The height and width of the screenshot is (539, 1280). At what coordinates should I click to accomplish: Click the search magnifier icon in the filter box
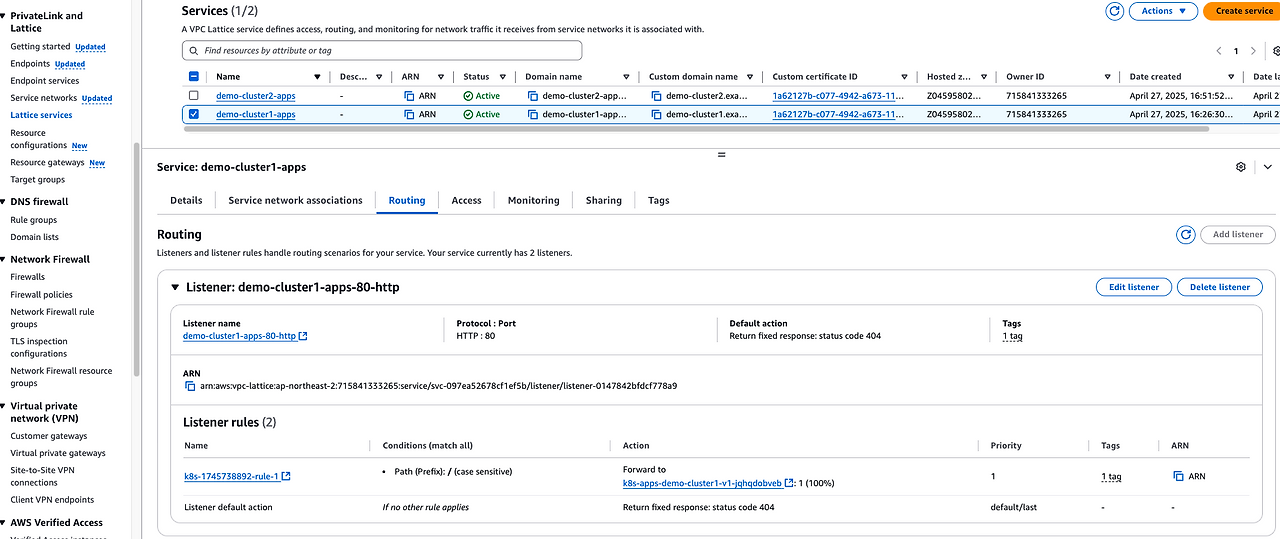coord(193,50)
